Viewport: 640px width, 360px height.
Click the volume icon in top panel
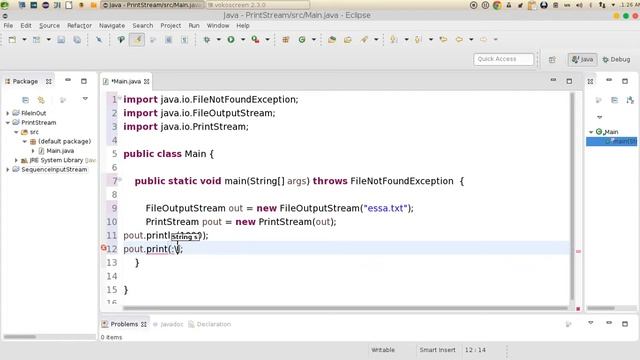pyautogui.click(x=579, y=5)
